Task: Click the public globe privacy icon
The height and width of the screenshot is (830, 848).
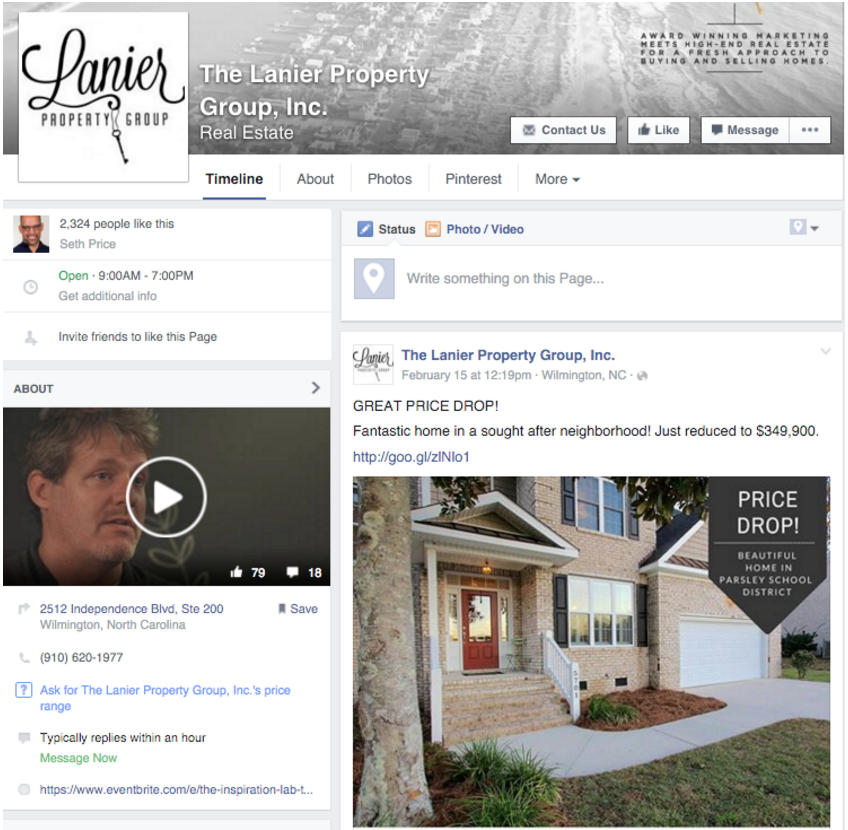Action: [x=642, y=376]
